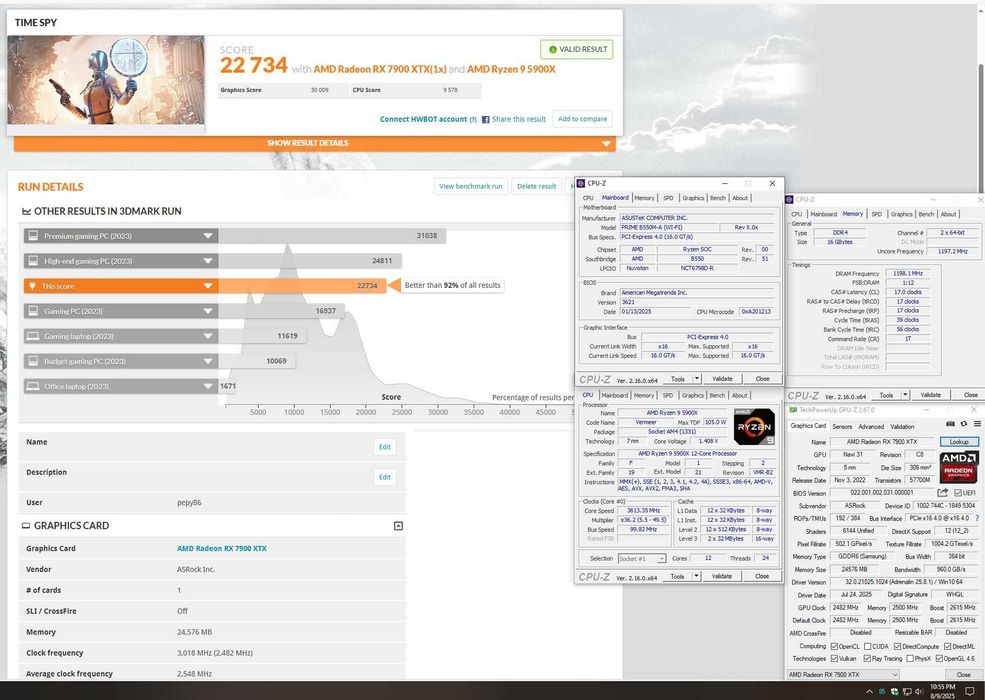Click Delete result button

[536, 187]
